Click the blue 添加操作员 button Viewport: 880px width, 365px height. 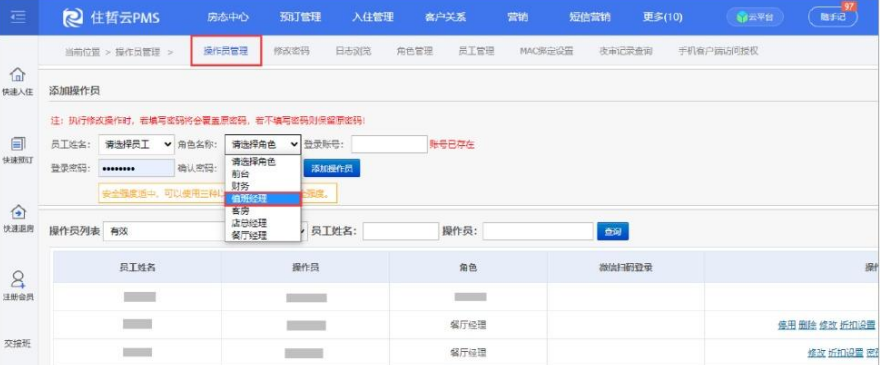click(332, 168)
